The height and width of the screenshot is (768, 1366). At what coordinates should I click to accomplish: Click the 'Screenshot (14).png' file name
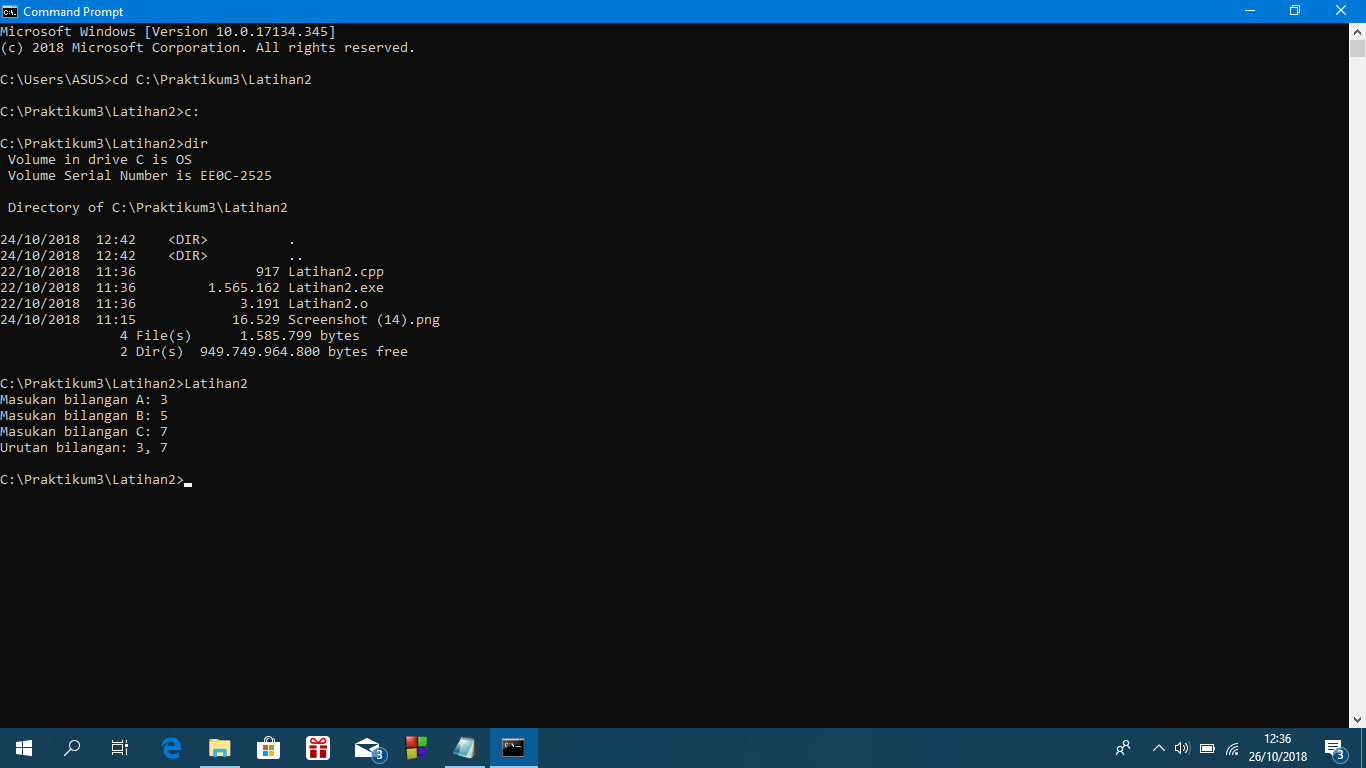(x=364, y=320)
